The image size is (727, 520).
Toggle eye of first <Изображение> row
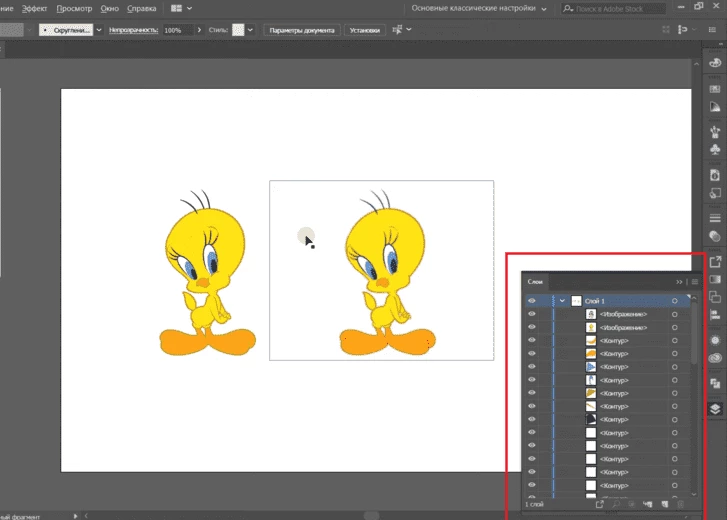click(532, 314)
